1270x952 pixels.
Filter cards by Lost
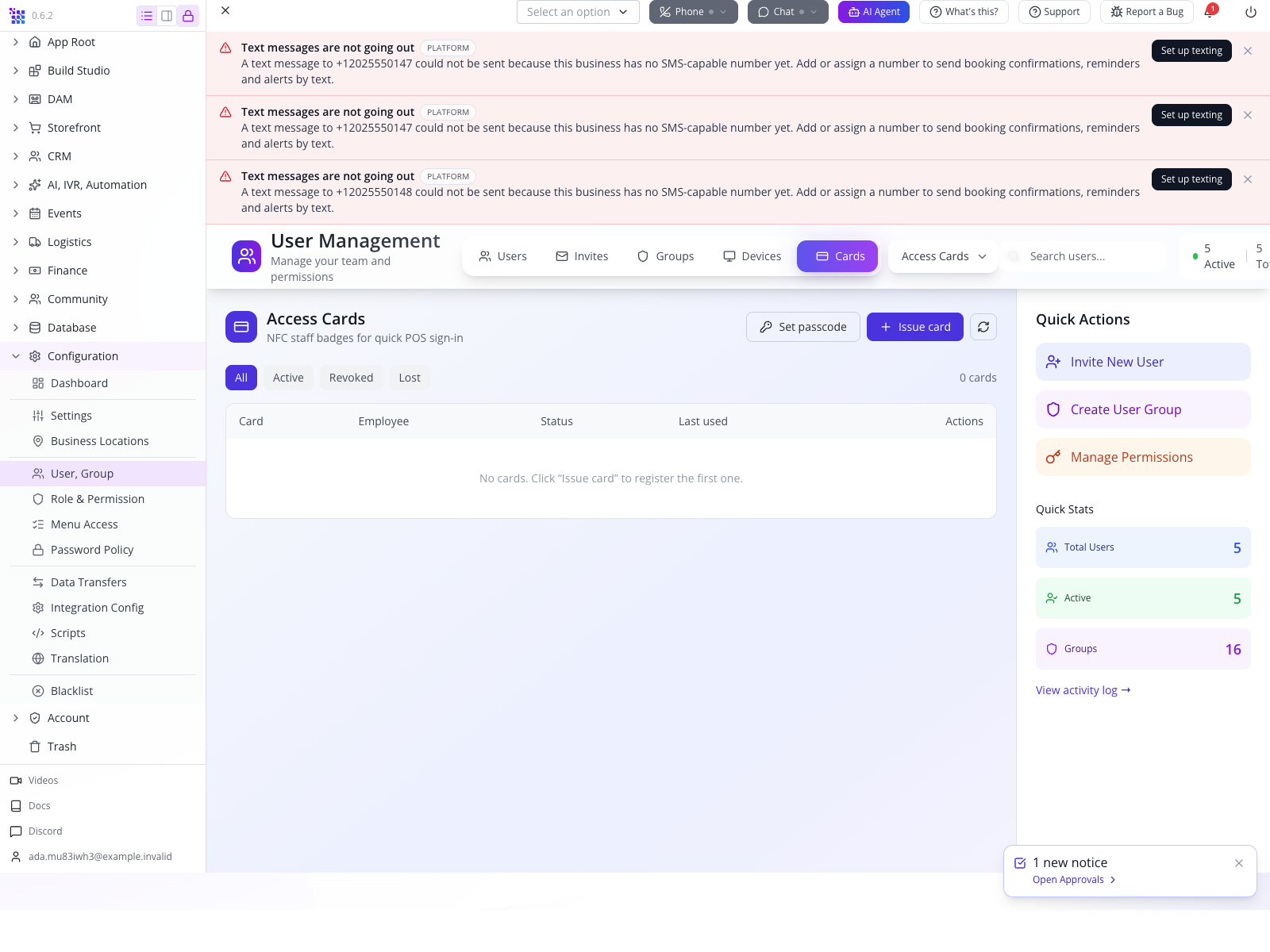pyautogui.click(x=410, y=378)
